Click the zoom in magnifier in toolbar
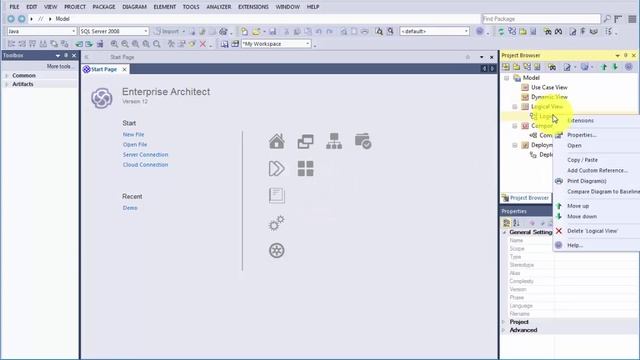Screen dimensions: 640x360 (114, 44)
